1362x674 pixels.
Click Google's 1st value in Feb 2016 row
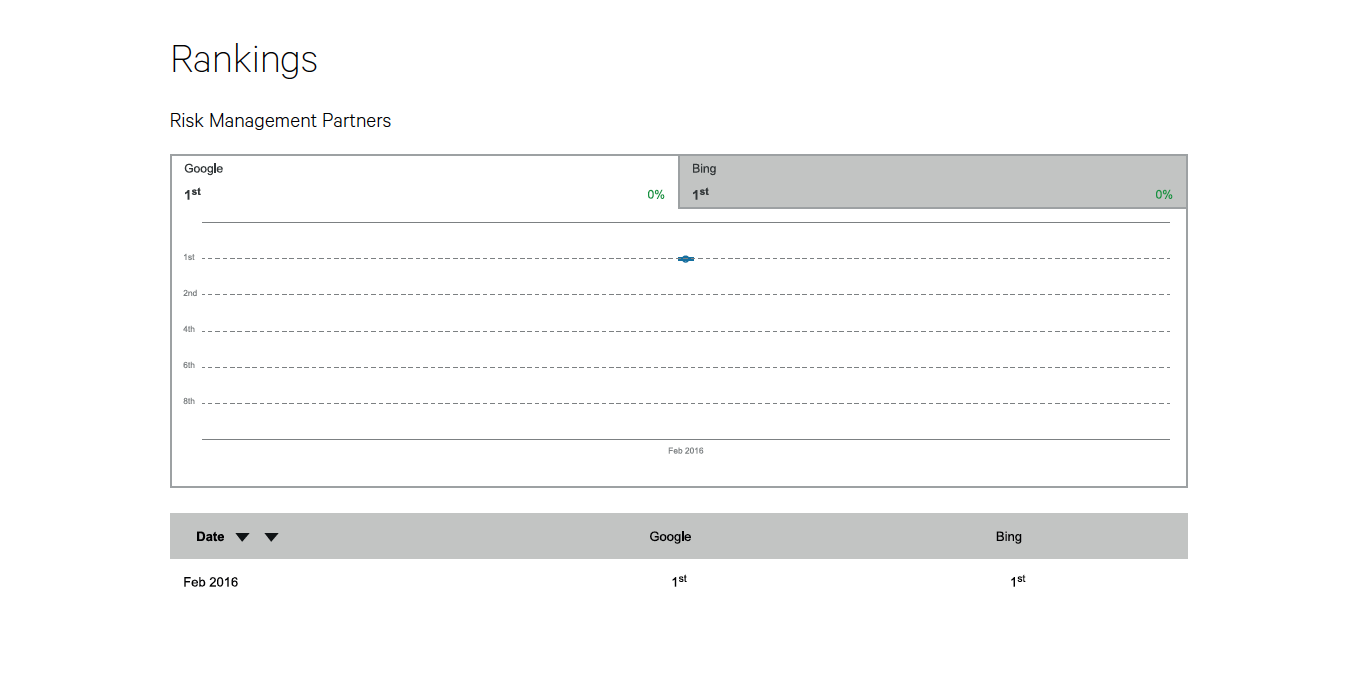point(679,581)
